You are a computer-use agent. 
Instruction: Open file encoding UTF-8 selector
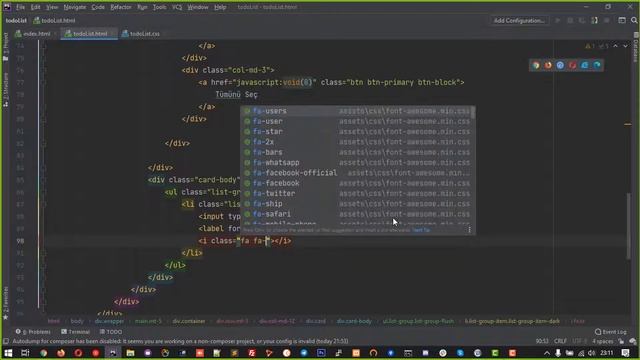(x=579, y=341)
